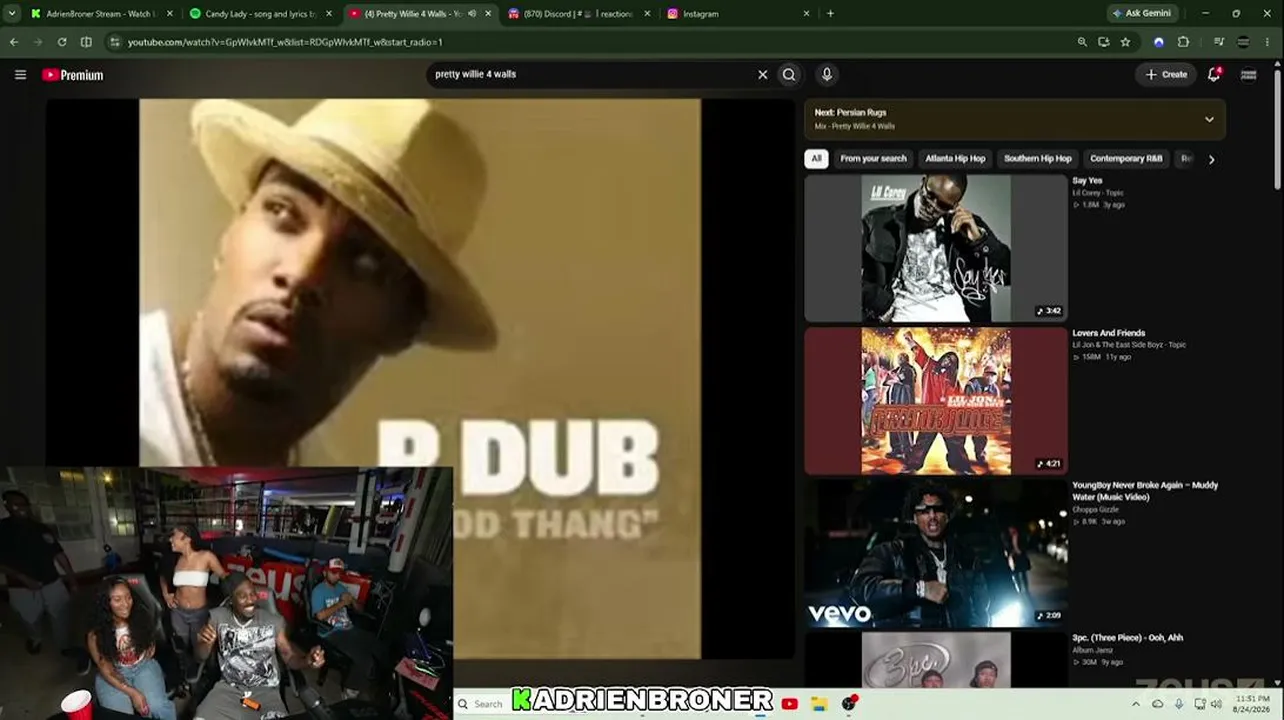
Task: Switch to AdrienBroner Stream tab
Action: point(101,14)
